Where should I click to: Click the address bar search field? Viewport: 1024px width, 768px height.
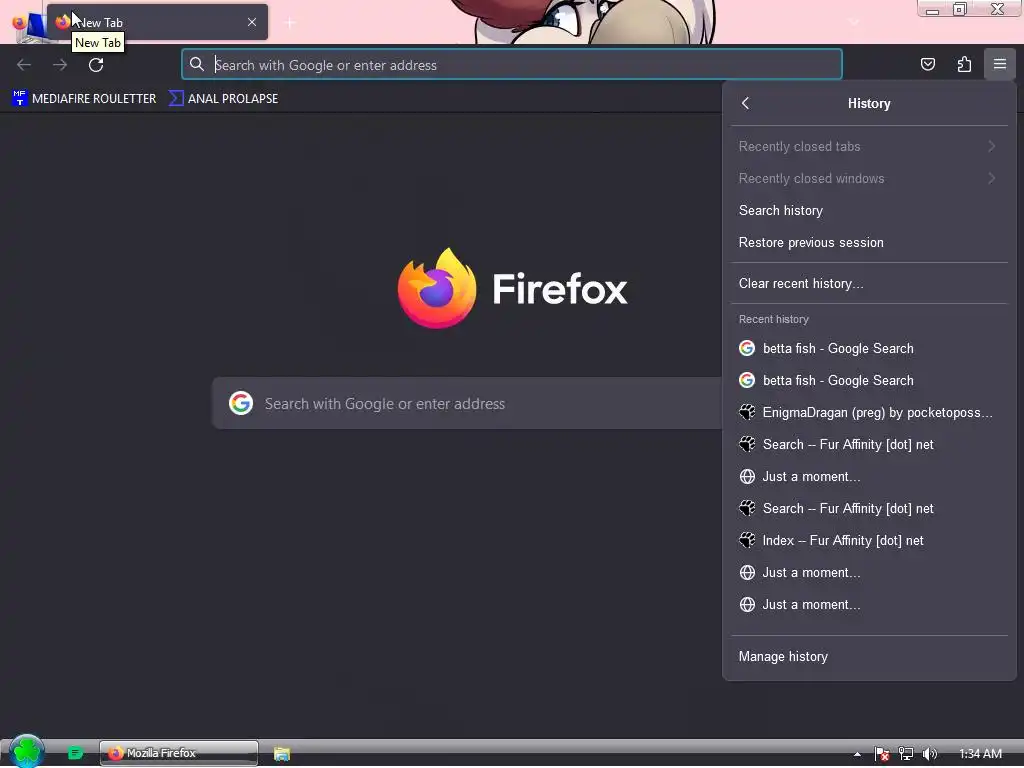point(512,65)
